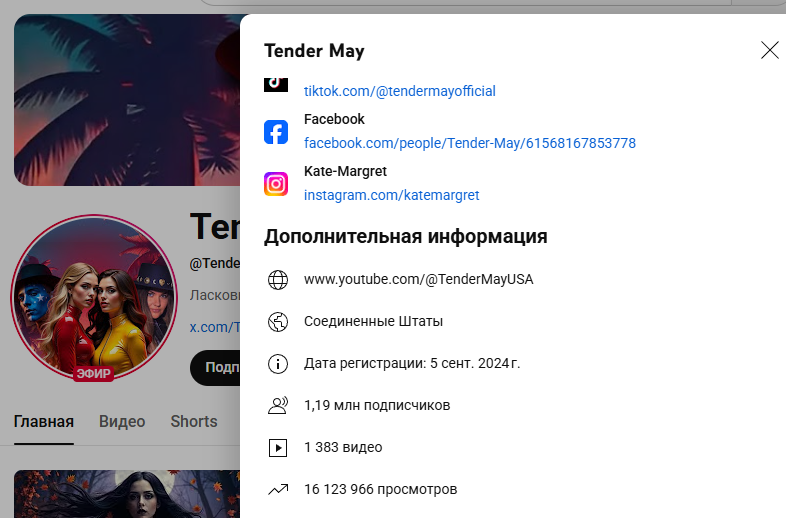786x518 pixels.
Task: Switch to the Shorts tab
Action: click(193, 421)
